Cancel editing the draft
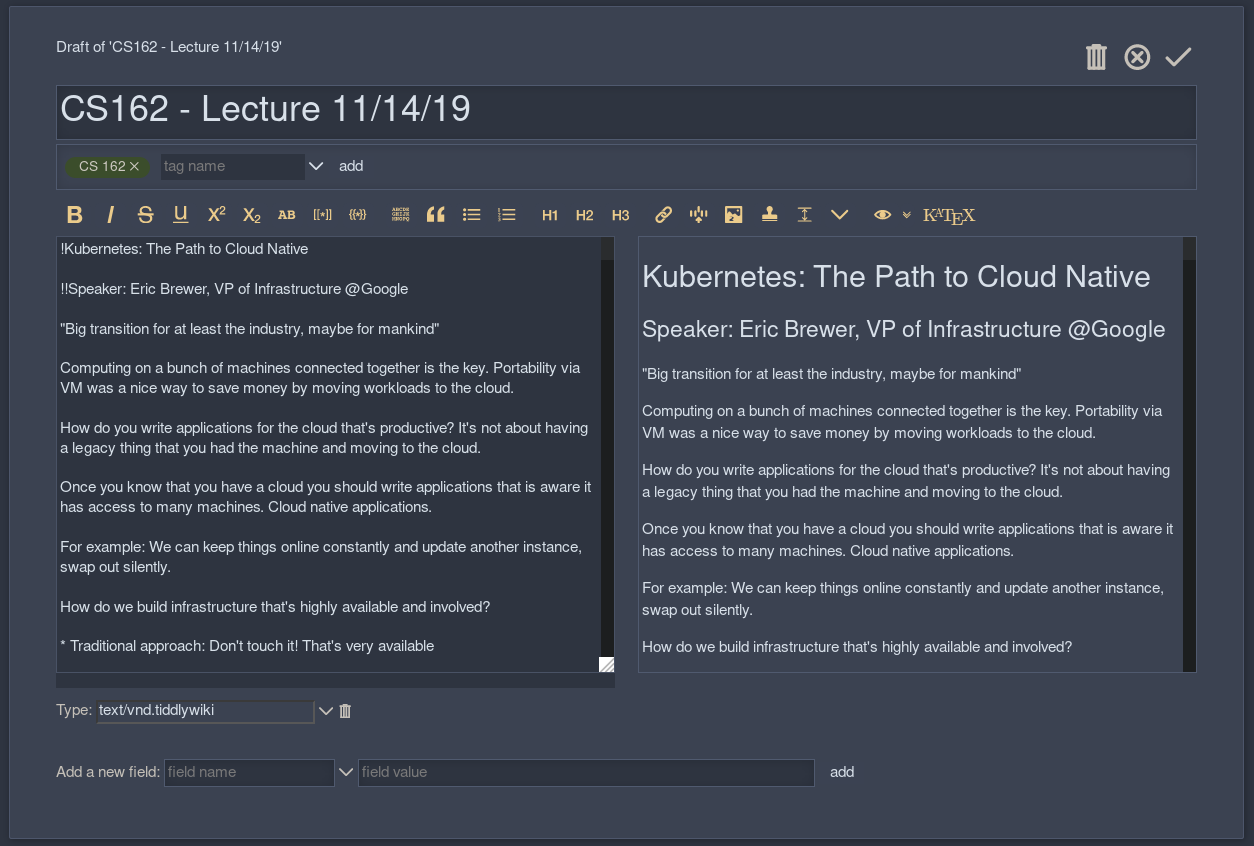This screenshot has width=1254, height=846. (1137, 57)
